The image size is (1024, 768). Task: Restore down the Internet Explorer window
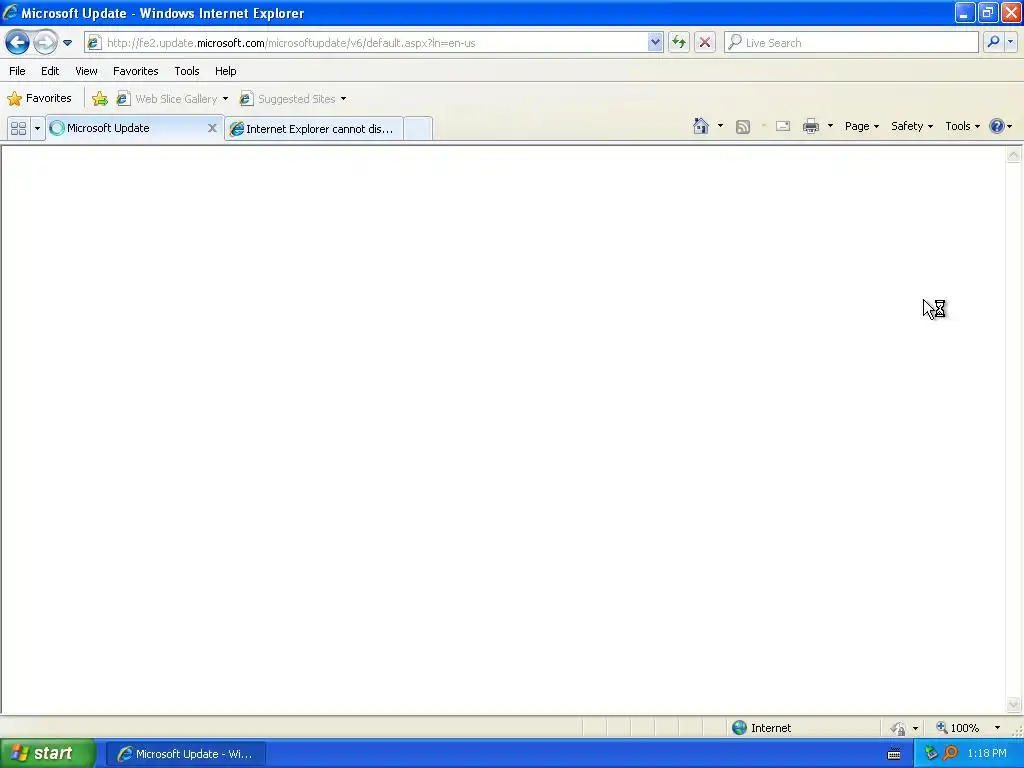point(988,12)
